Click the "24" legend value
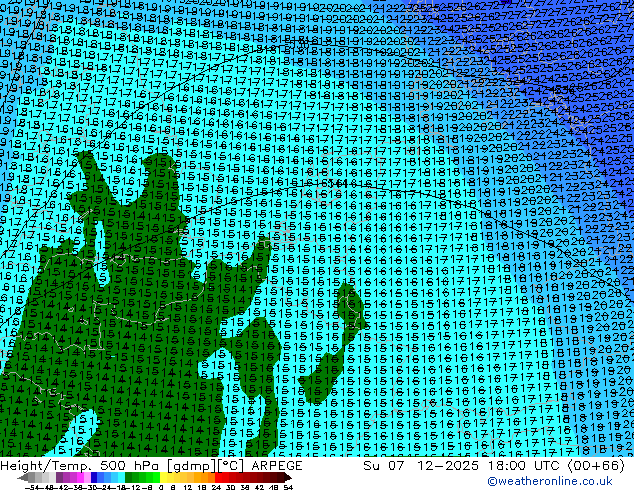 (x=216, y=487)
